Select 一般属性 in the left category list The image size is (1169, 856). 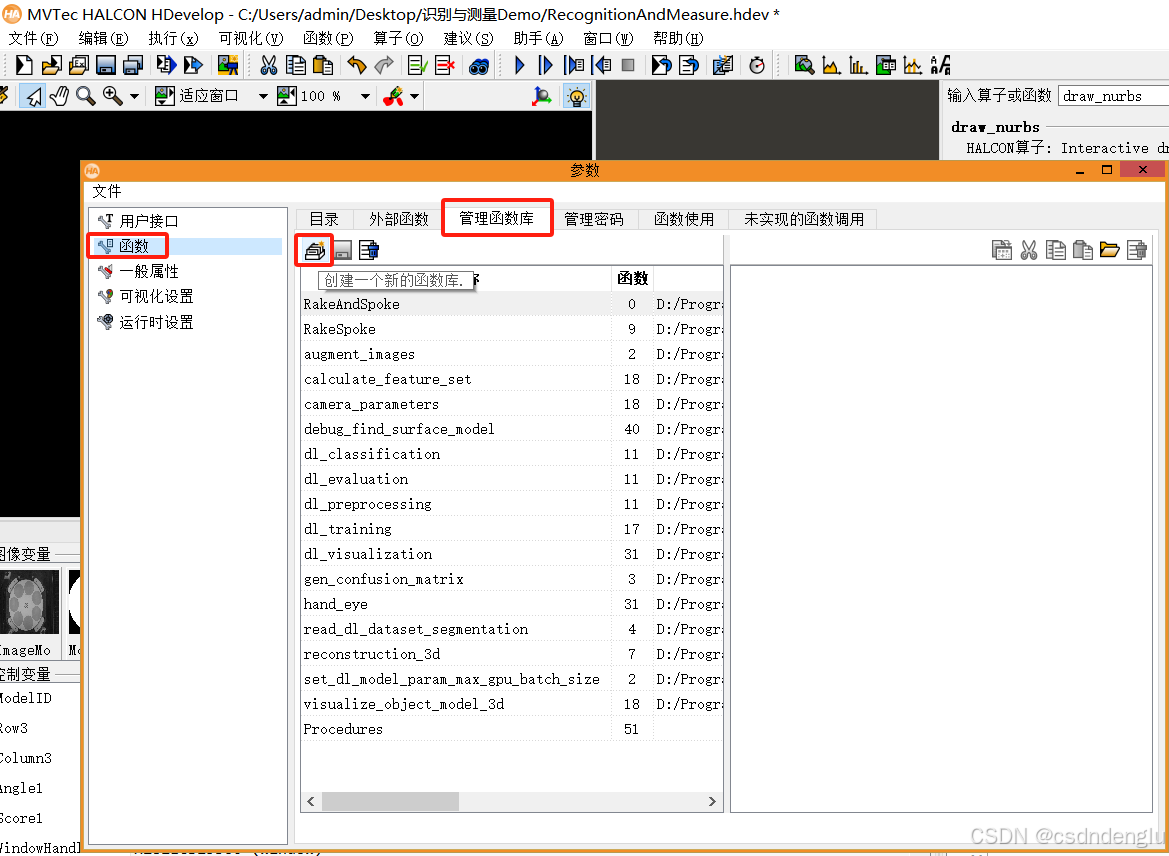148,271
